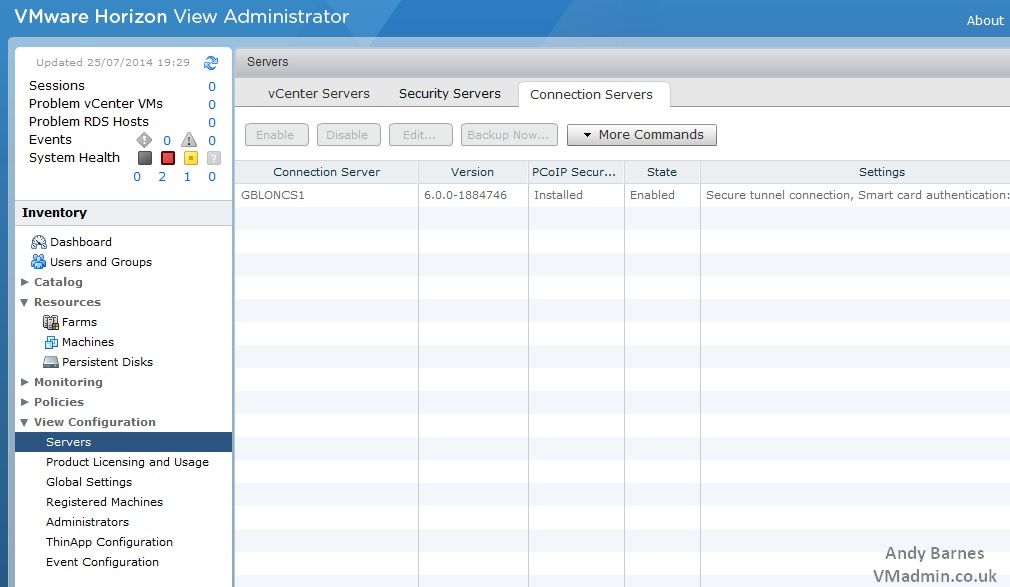Click the Settings column header
Image resolution: width=1010 pixels, height=587 pixels.
[x=855, y=172]
